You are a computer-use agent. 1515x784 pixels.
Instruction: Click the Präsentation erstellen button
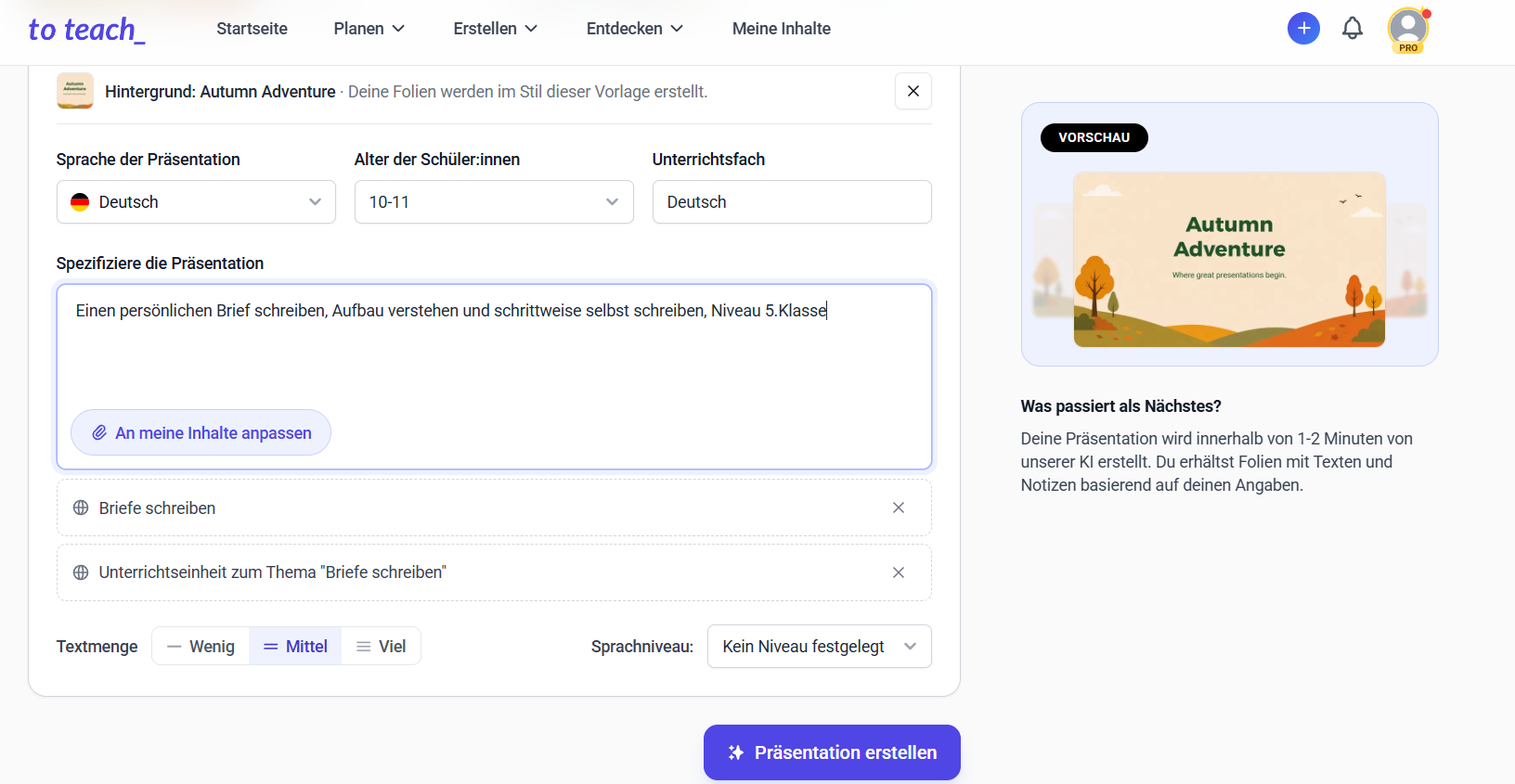tap(832, 752)
